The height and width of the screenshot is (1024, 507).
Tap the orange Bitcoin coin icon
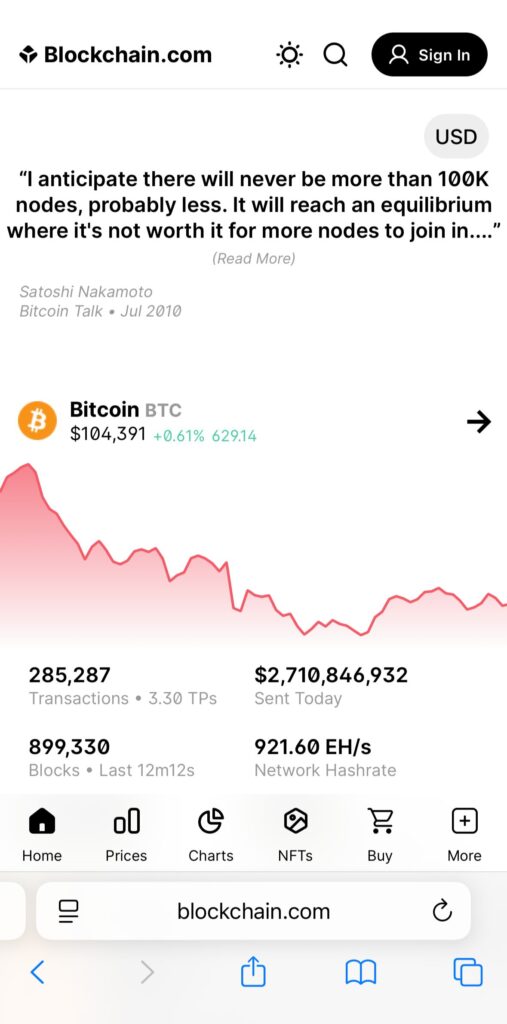pos(37,421)
